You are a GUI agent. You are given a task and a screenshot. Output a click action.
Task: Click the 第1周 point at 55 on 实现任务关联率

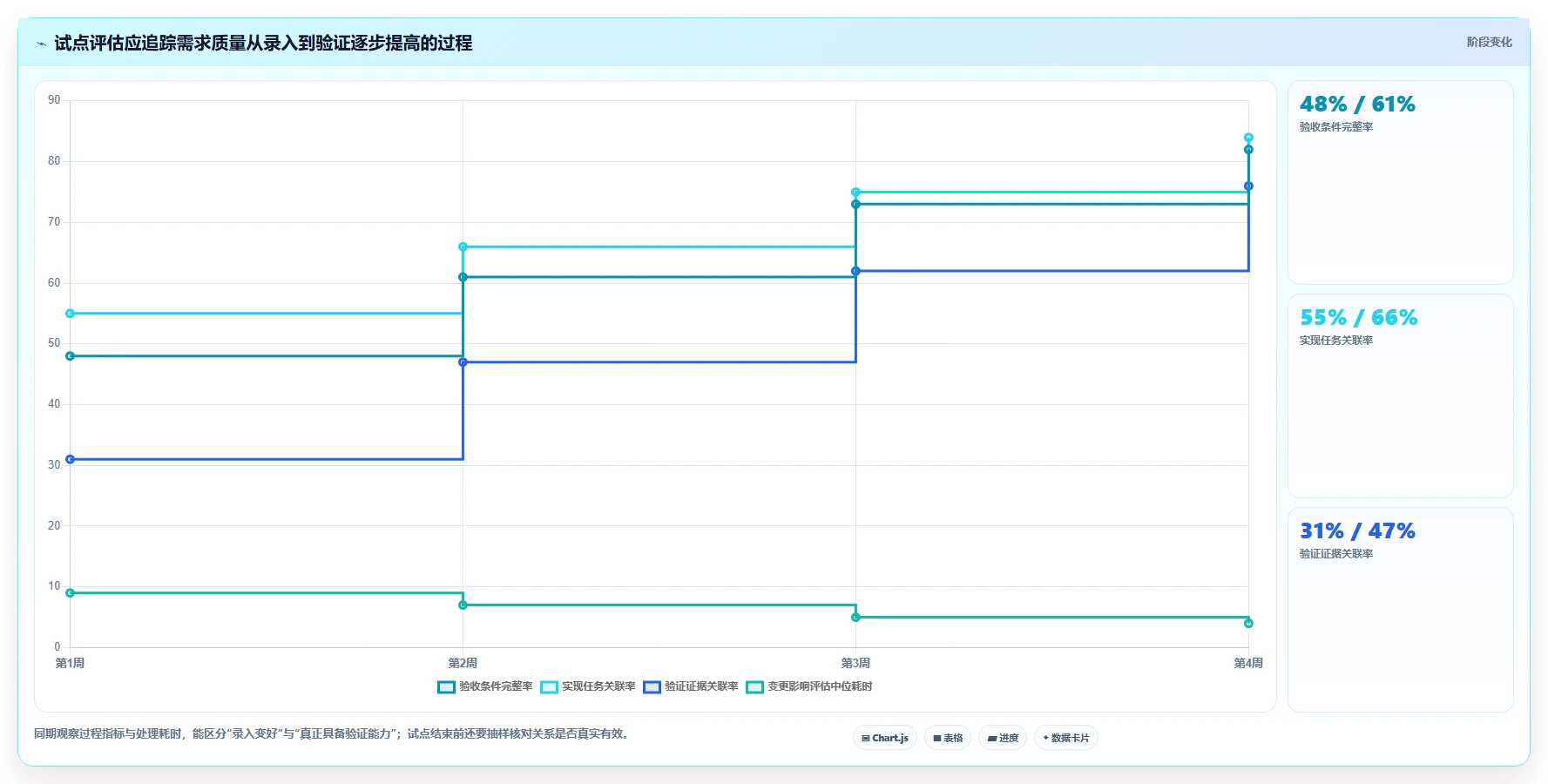coord(71,314)
